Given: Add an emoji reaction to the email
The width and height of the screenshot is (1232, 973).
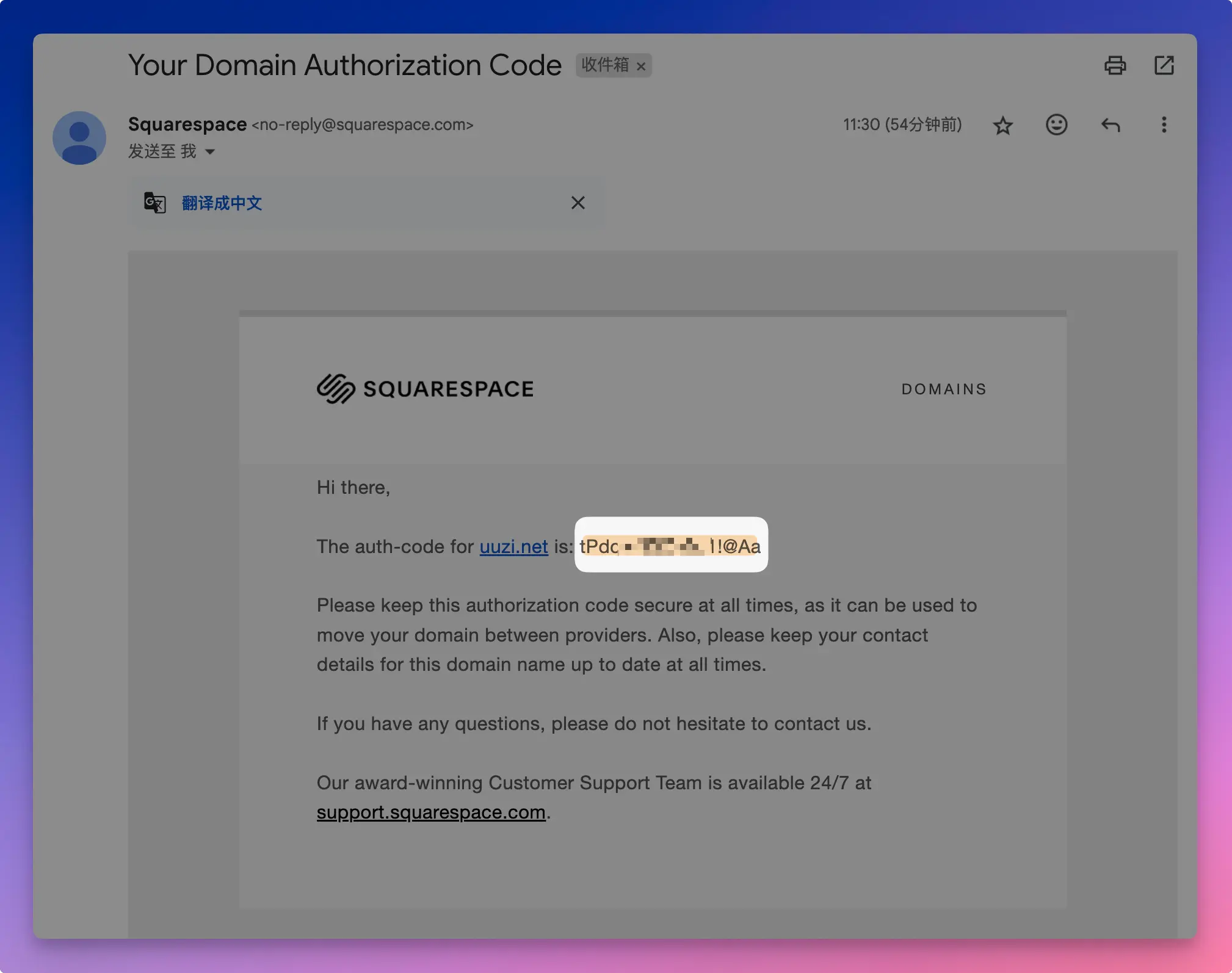Looking at the screenshot, I should (1056, 125).
